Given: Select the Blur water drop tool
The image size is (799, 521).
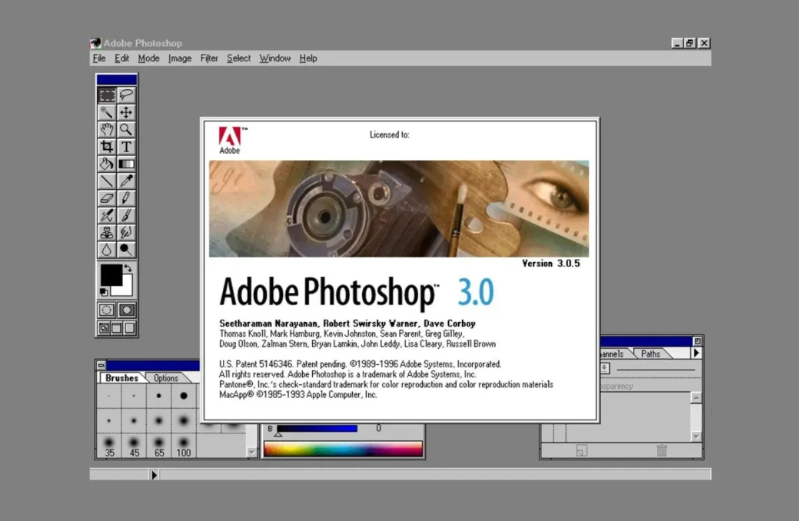Looking at the screenshot, I should coord(107,250).
